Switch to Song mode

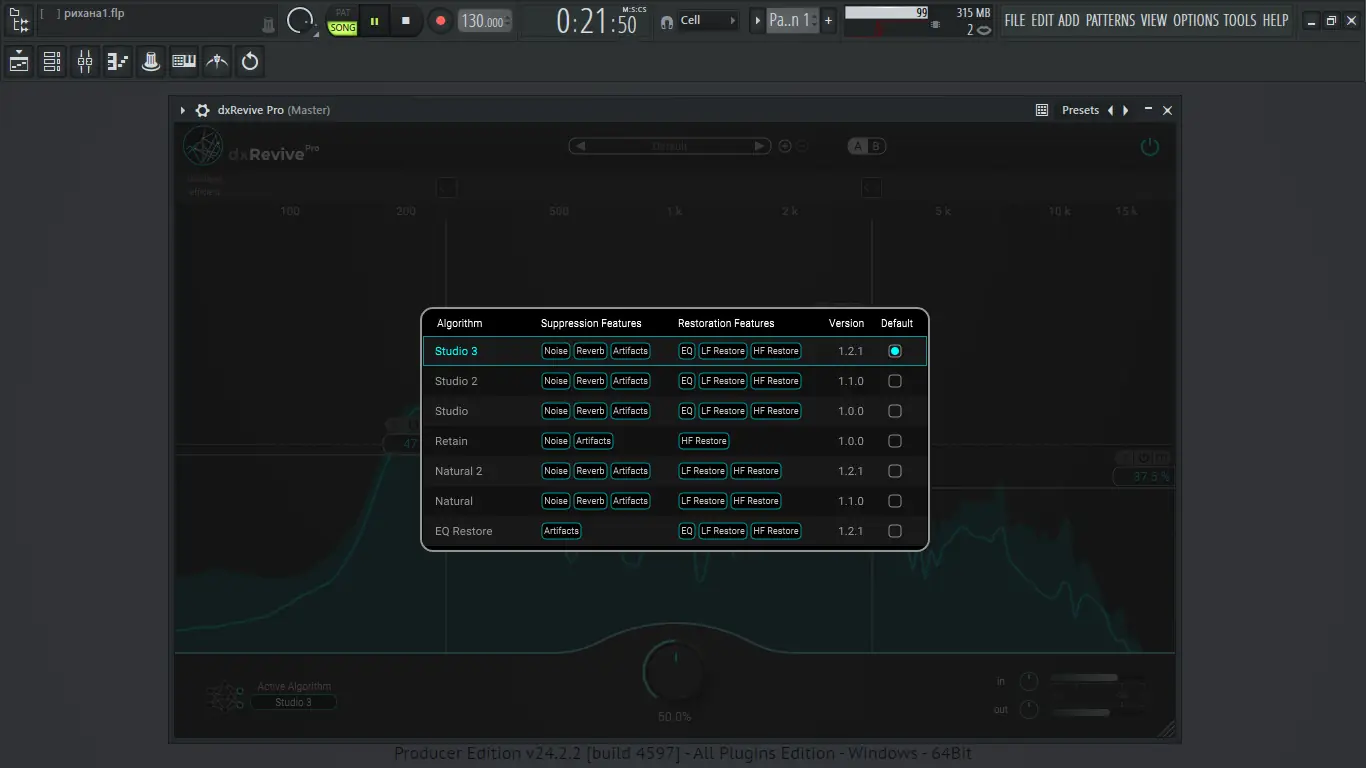click(x=343, y=28)
